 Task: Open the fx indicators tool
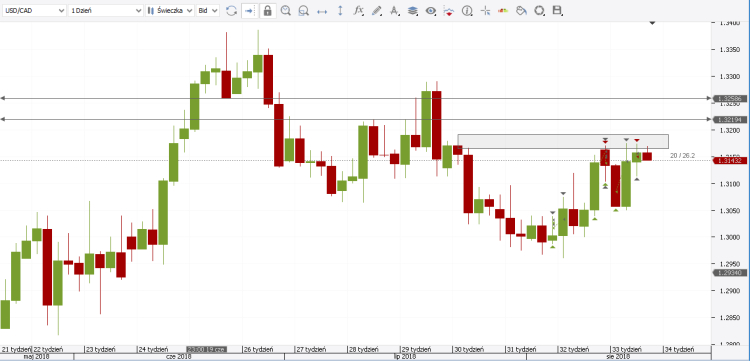pos(358,10)
